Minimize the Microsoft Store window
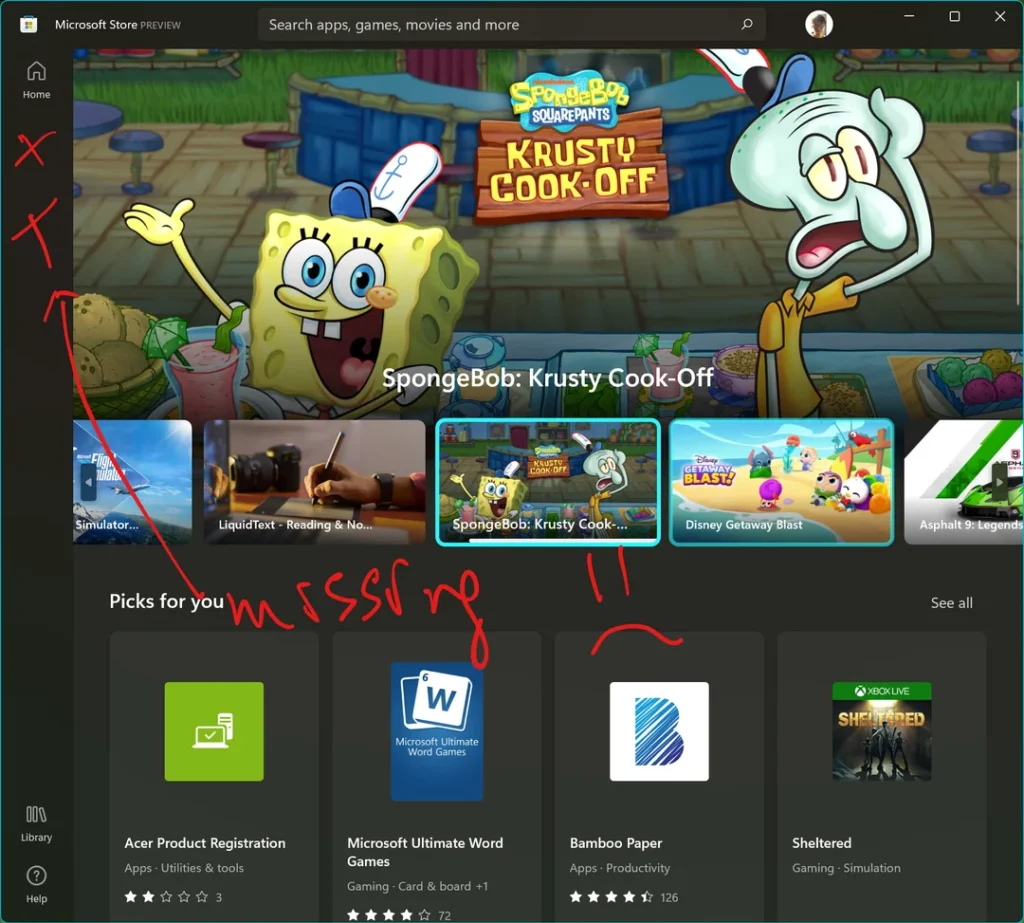 pyautogui.click(x=909, y=16)
